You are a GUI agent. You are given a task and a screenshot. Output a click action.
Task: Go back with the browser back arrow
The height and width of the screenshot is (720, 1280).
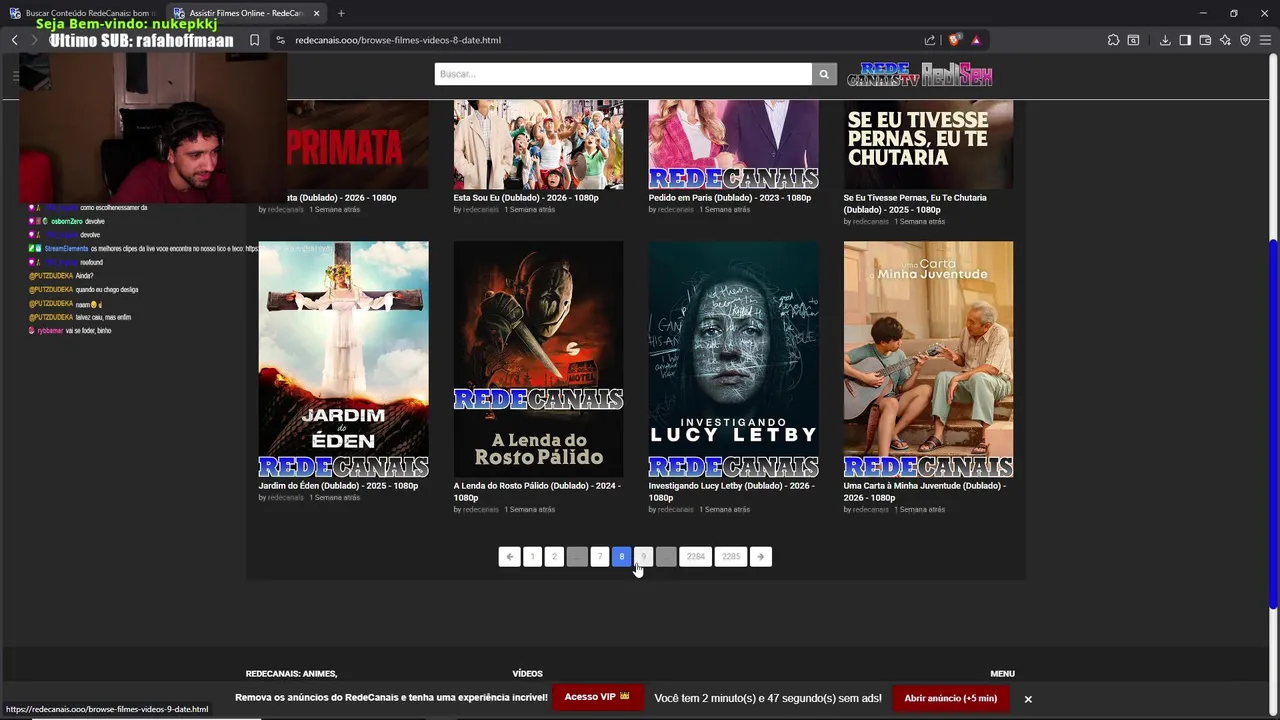(14, 40)
